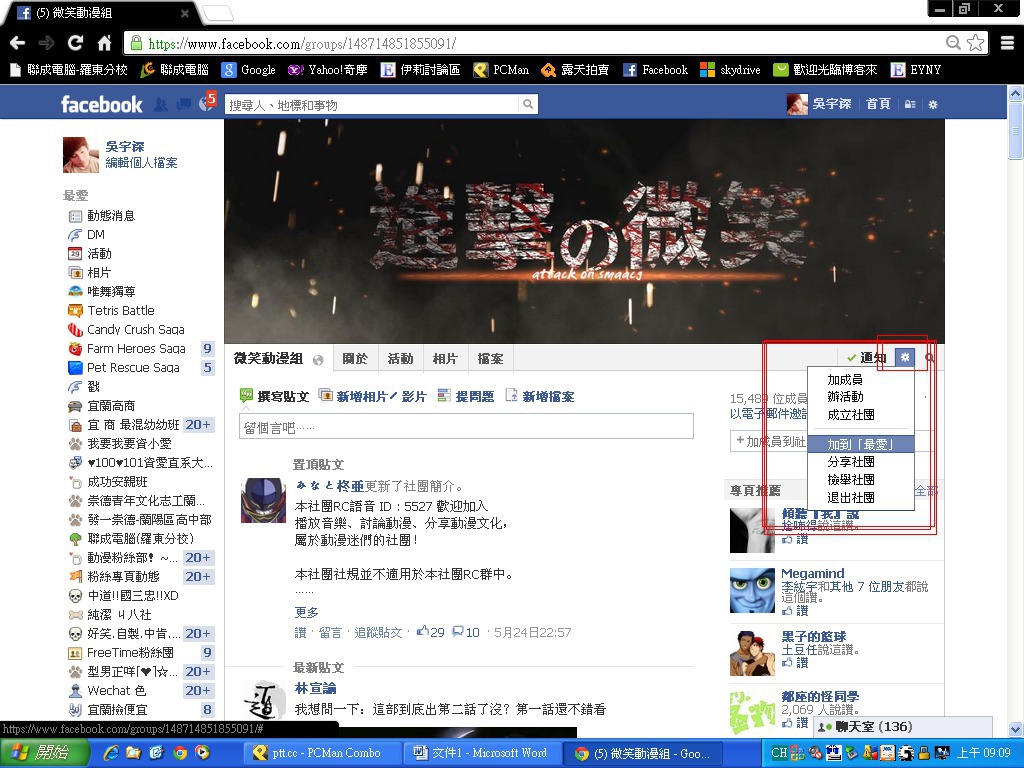Image resolution: width=1024 pixels, height=768 pixels.
Task: Open the Chrome menu icon
Action: pyautogui.click(x=1007, y=43)
